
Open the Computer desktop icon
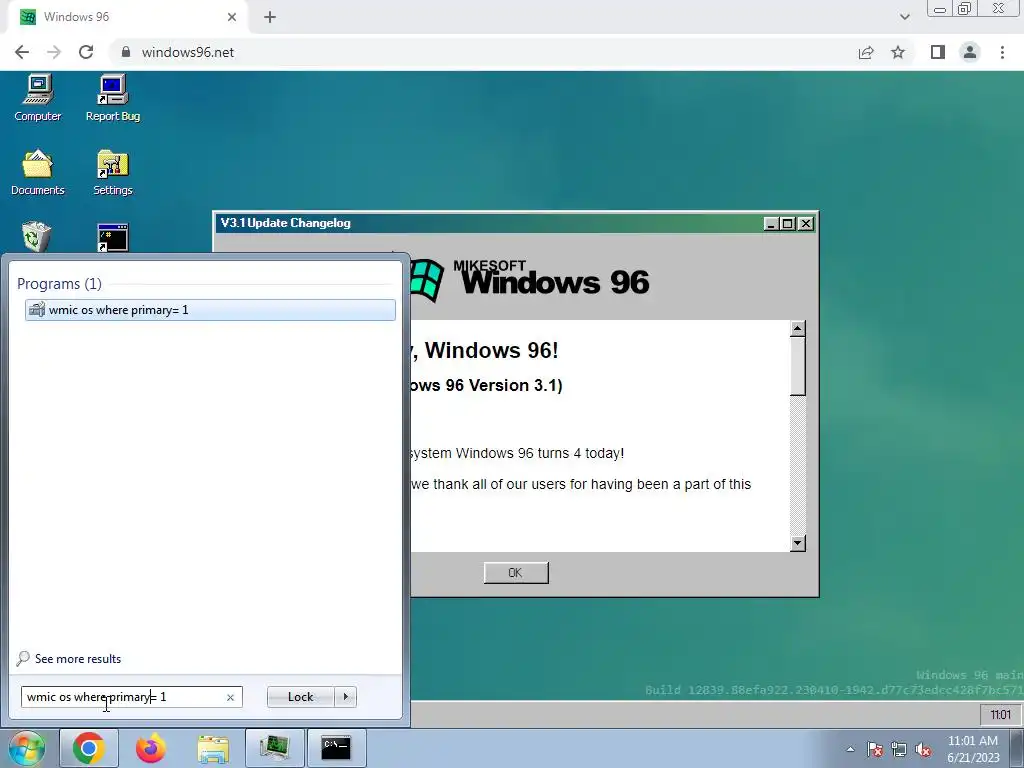coord(38,98)
